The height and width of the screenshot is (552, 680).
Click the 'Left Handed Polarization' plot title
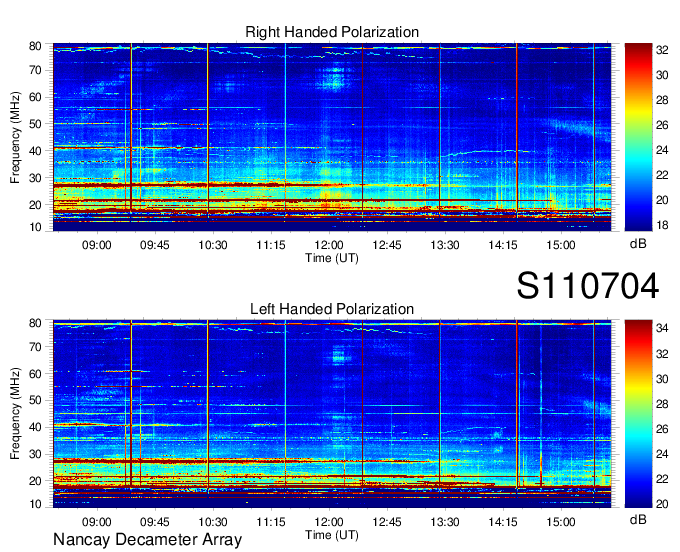click(x=332, y=309)
